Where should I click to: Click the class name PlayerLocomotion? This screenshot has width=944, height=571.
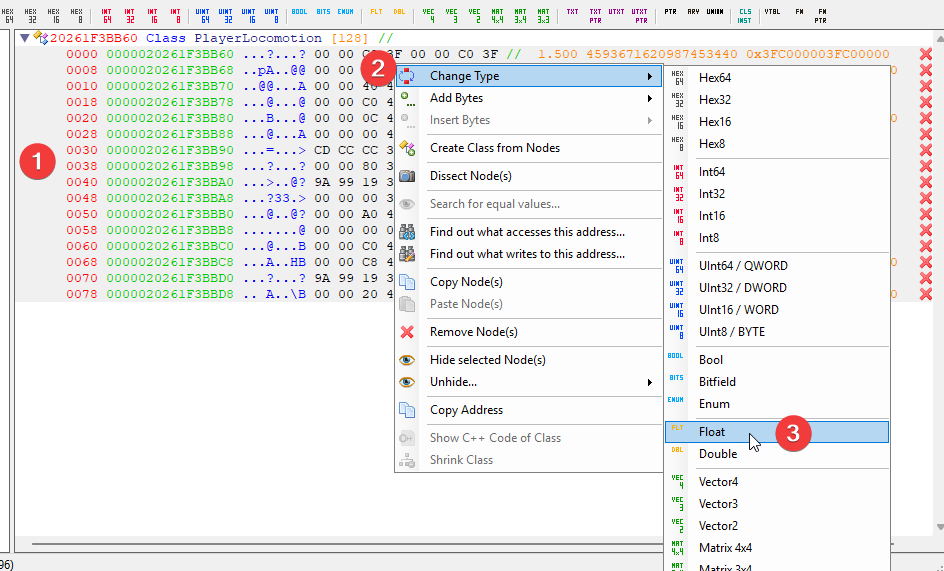(x=258, y=38)
